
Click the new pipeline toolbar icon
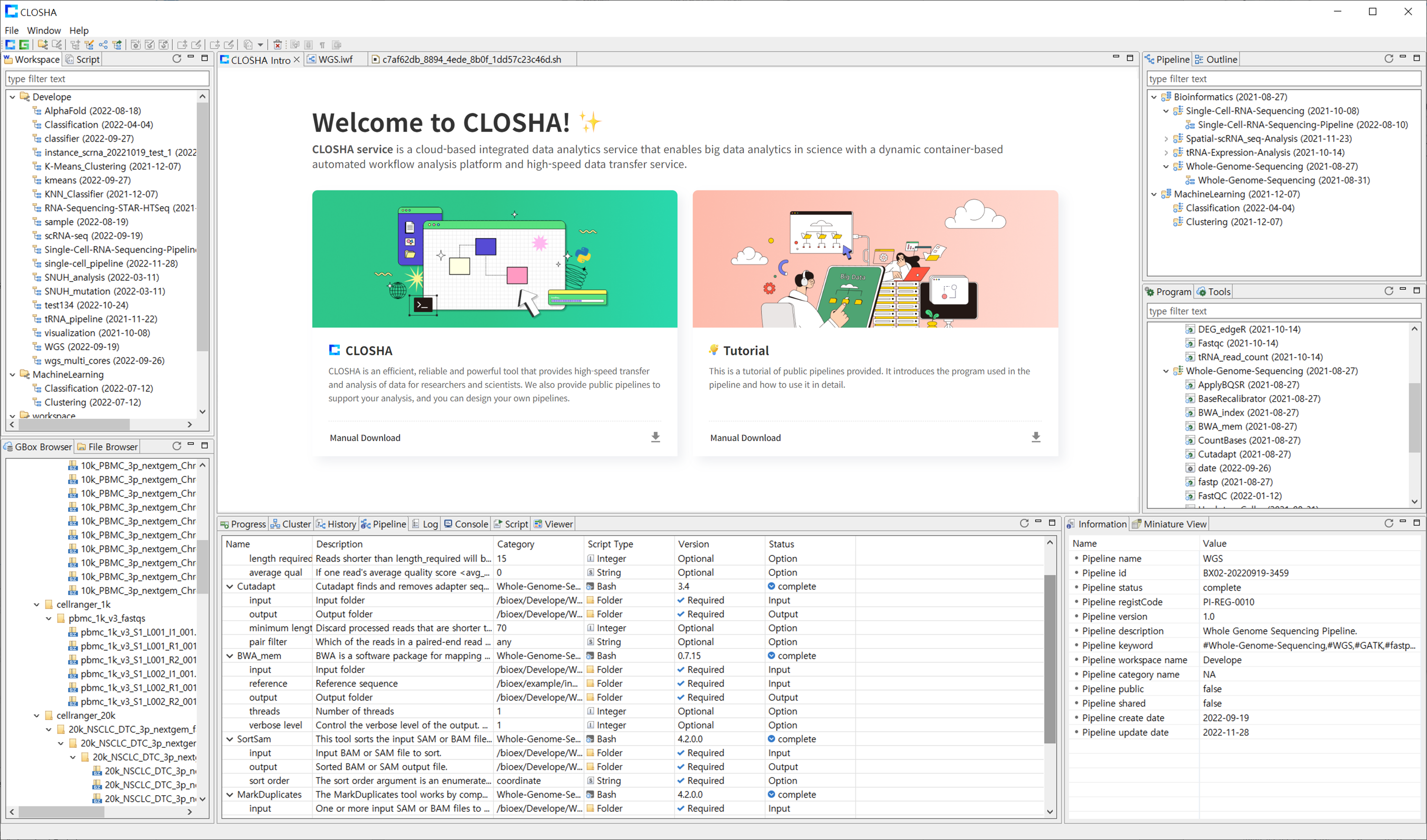pyautogui.click(x=75, y=45)
